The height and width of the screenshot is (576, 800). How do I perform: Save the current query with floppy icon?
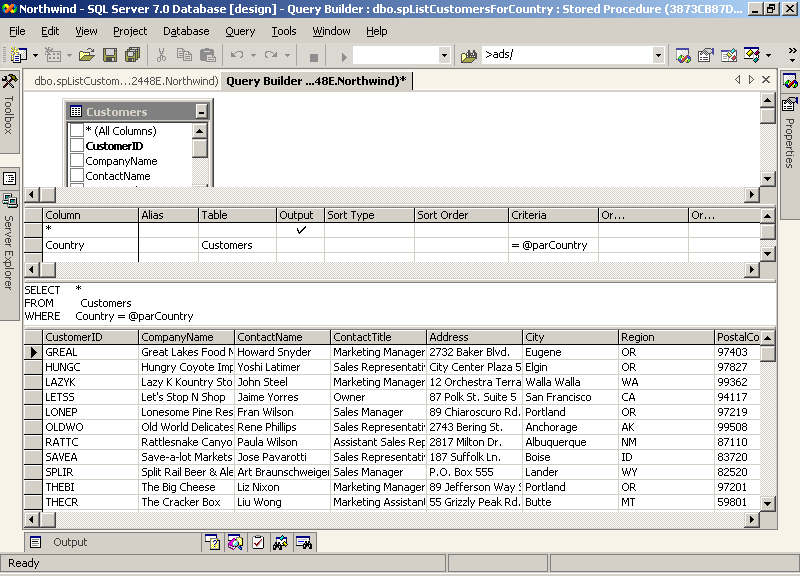(x=110, y=55)
